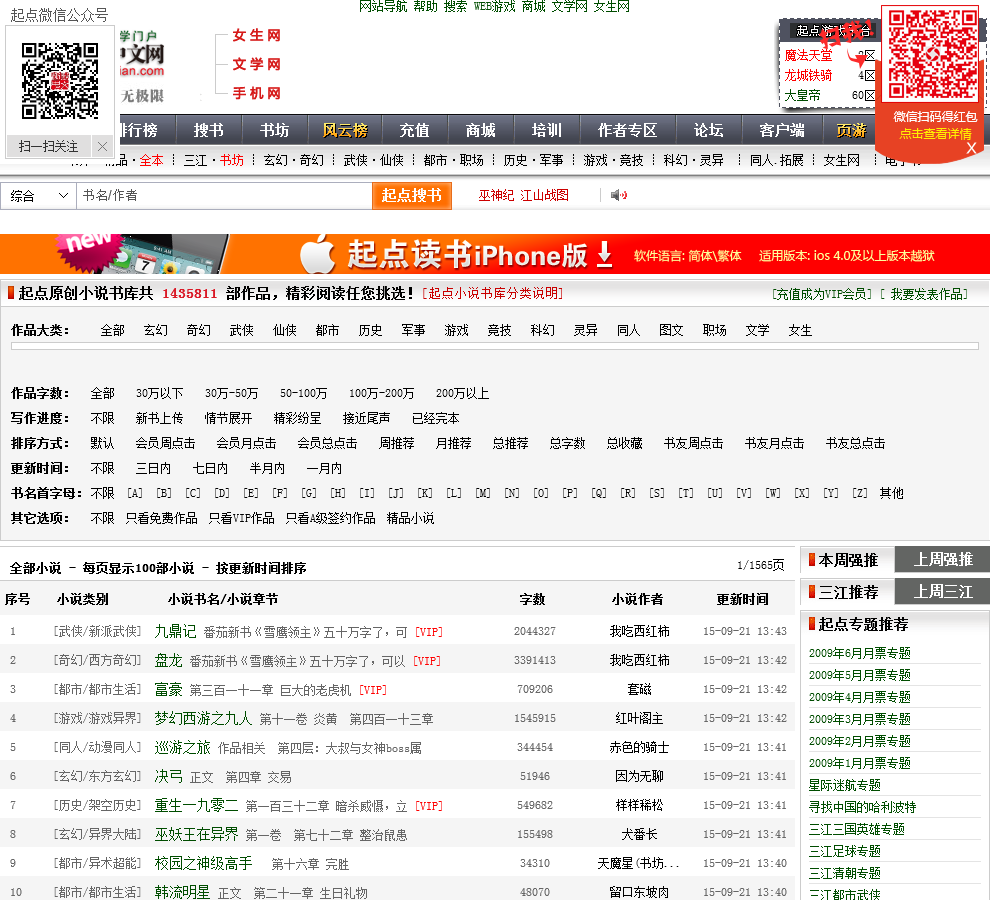This screenshot has height=900, width=990.
Task: Filter category by 女生
Action: (800, 330)
